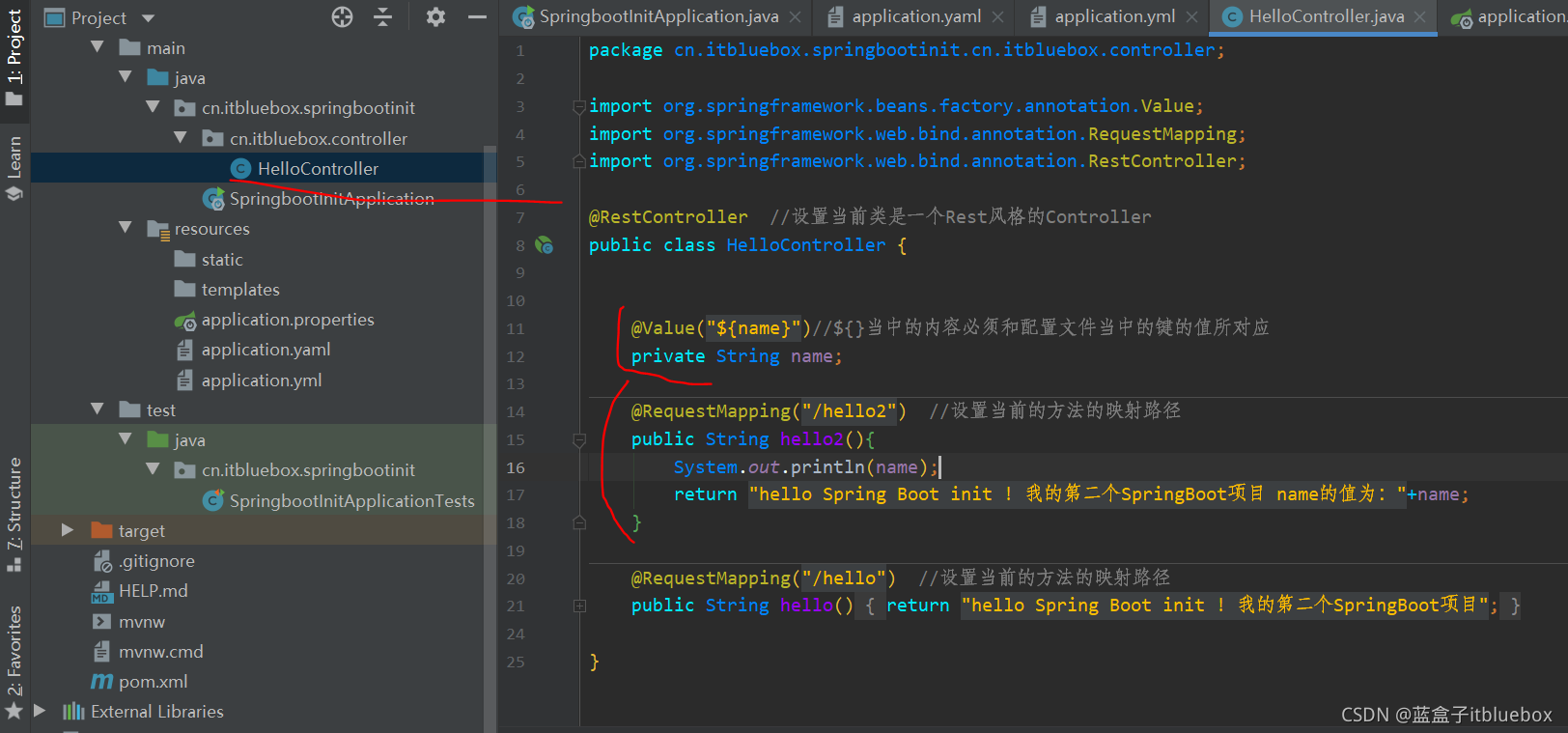Expand folded hello method at line 21
1568x733 pixels.
pyautogui.click(x=579, y=606)
